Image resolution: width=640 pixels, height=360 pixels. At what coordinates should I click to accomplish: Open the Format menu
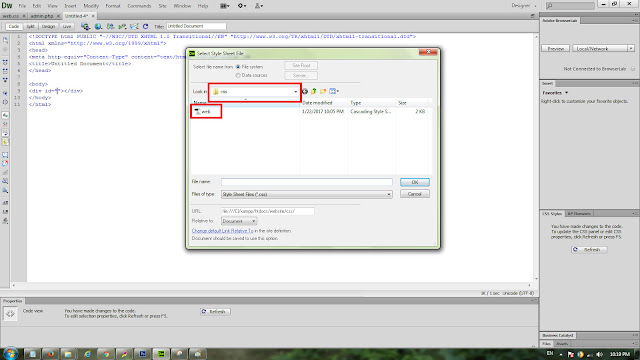[113, 6]
